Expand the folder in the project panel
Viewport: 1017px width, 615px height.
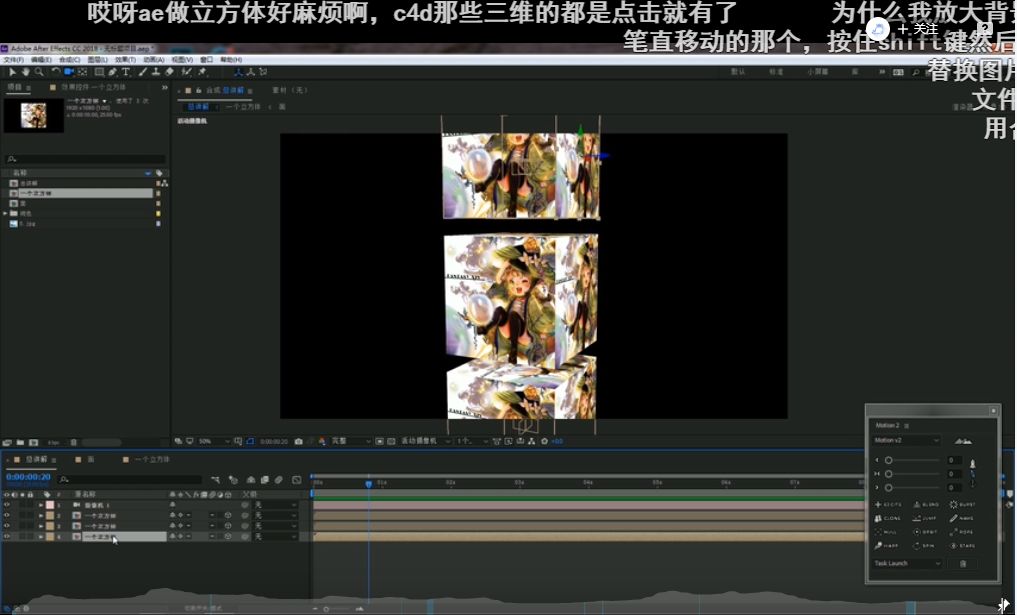[x=6, y=213]
